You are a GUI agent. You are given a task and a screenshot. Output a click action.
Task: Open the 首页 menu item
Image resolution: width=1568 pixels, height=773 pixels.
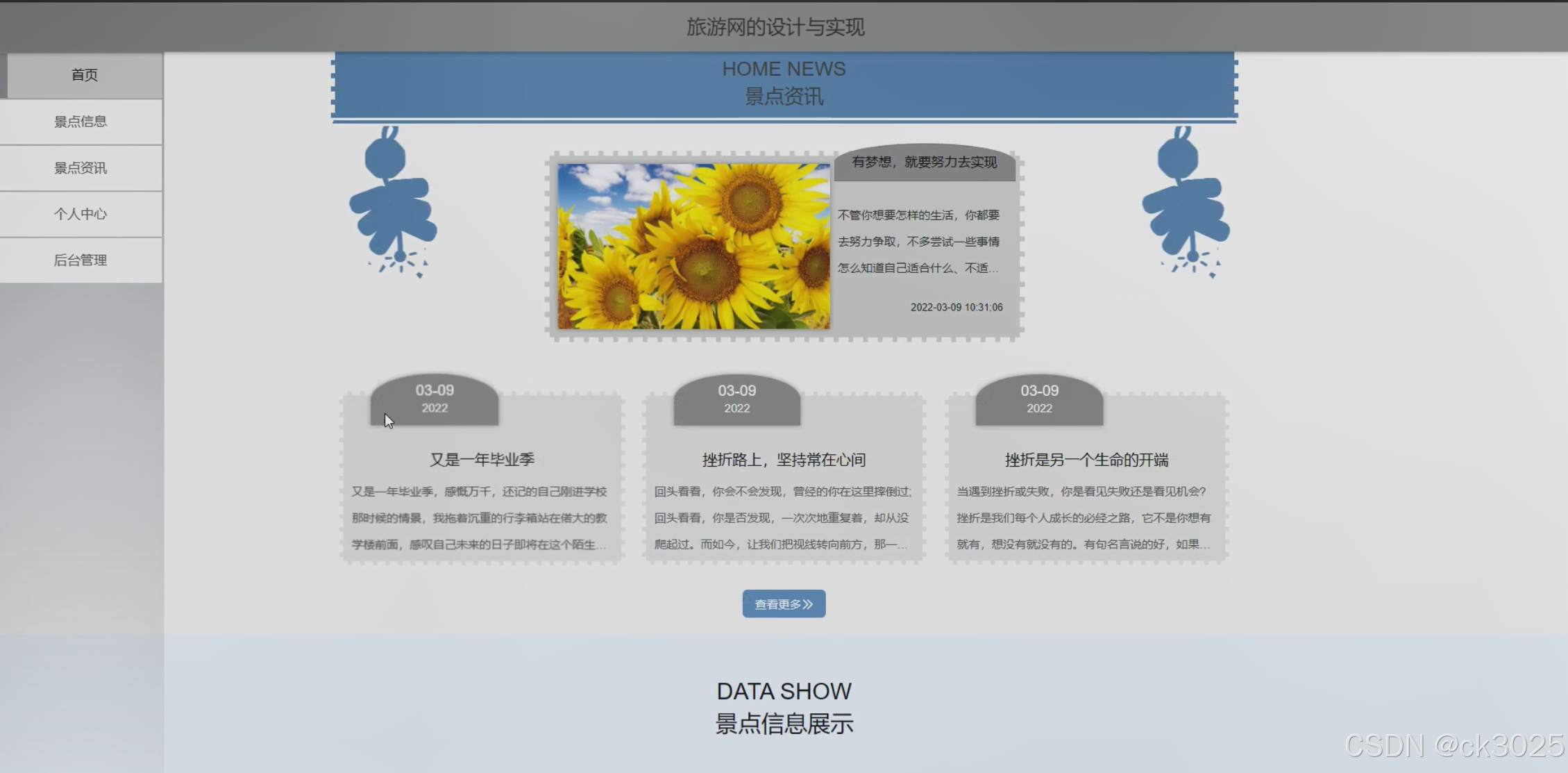84,75
